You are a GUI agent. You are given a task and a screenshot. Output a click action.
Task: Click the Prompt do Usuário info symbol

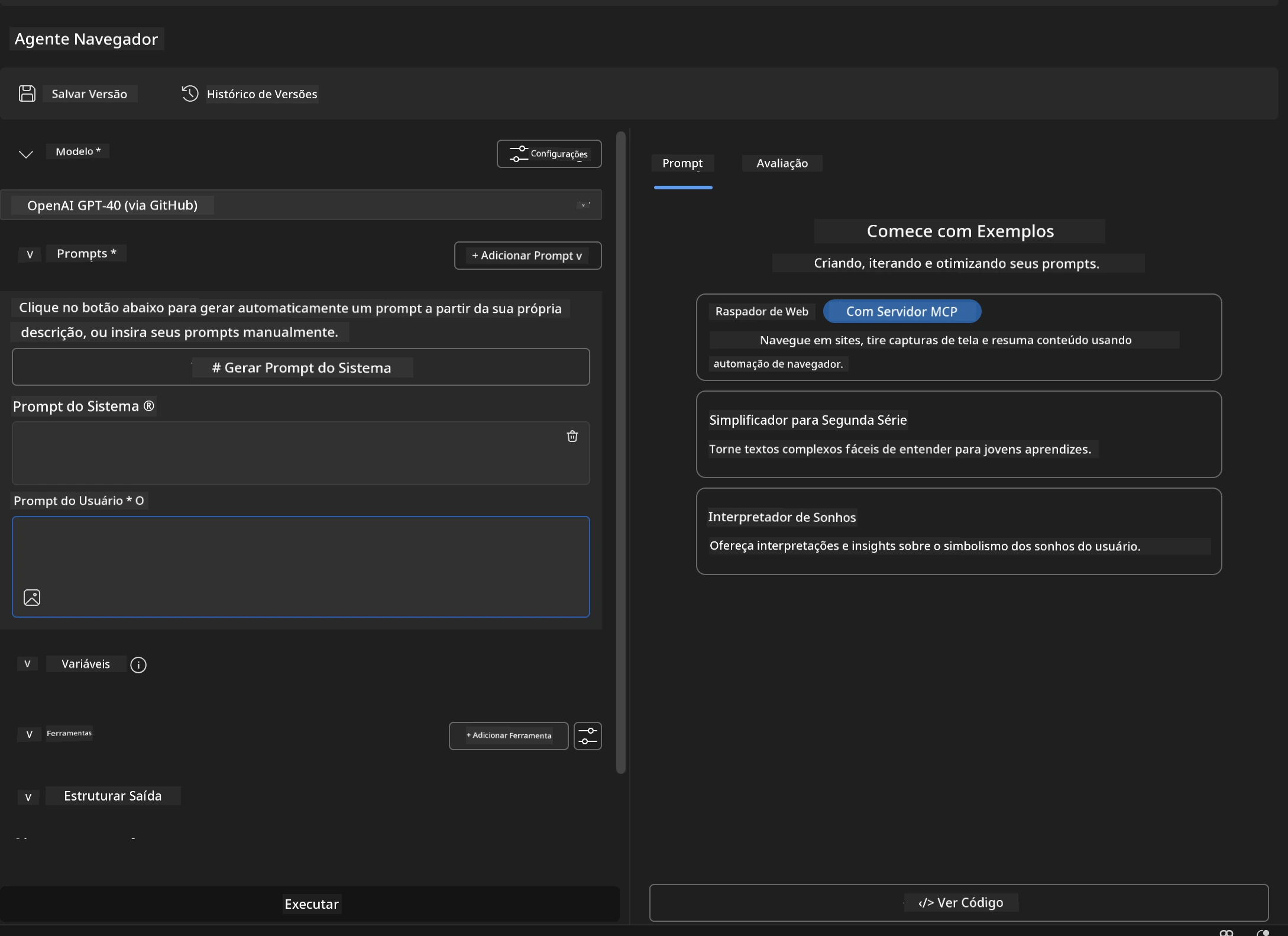click(x=140, y=501)
